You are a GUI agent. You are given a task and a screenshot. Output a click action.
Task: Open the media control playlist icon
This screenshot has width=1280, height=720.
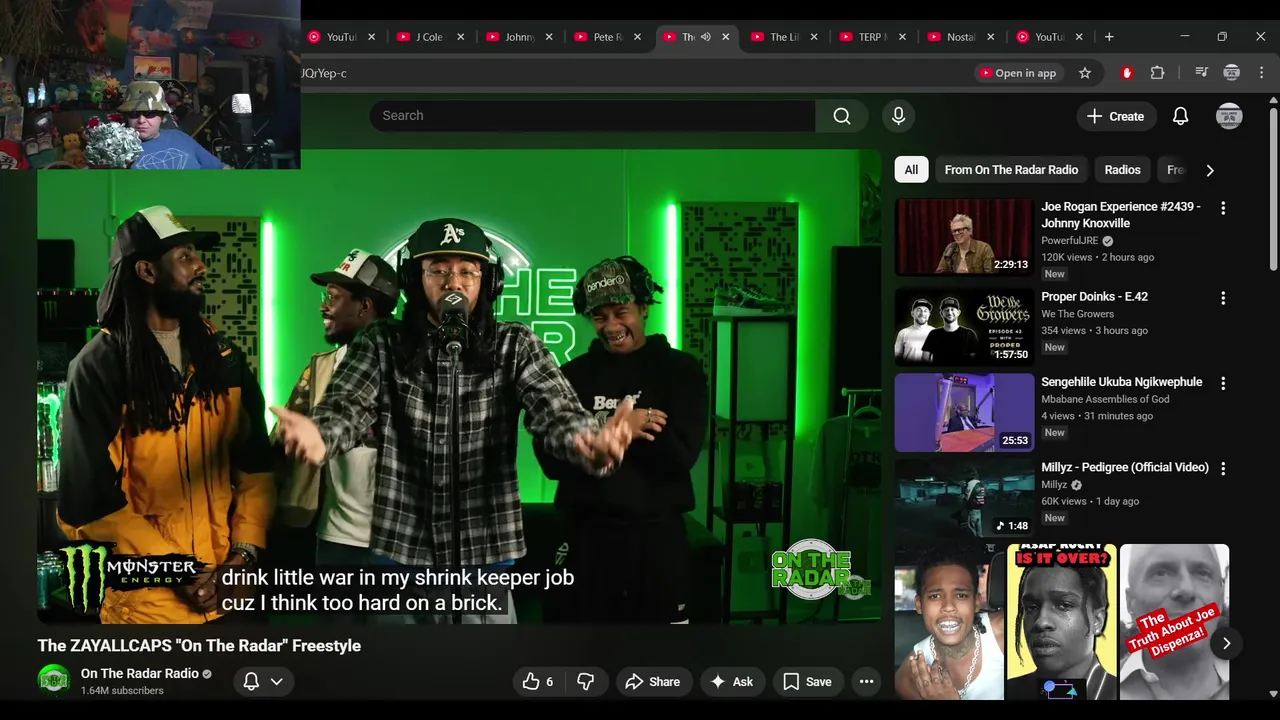point(1202,73)
